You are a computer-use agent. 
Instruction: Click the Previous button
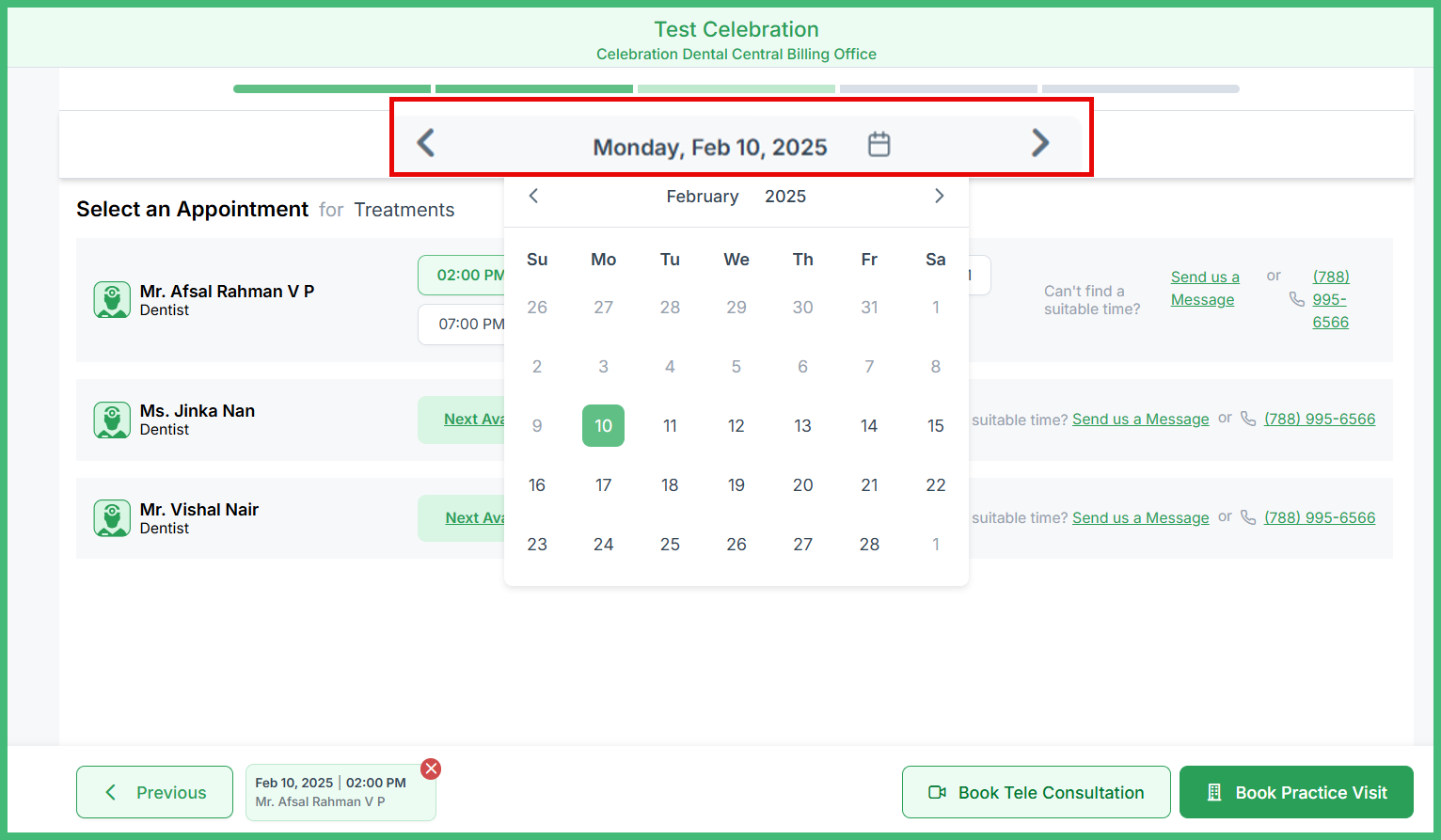point(154,792)
